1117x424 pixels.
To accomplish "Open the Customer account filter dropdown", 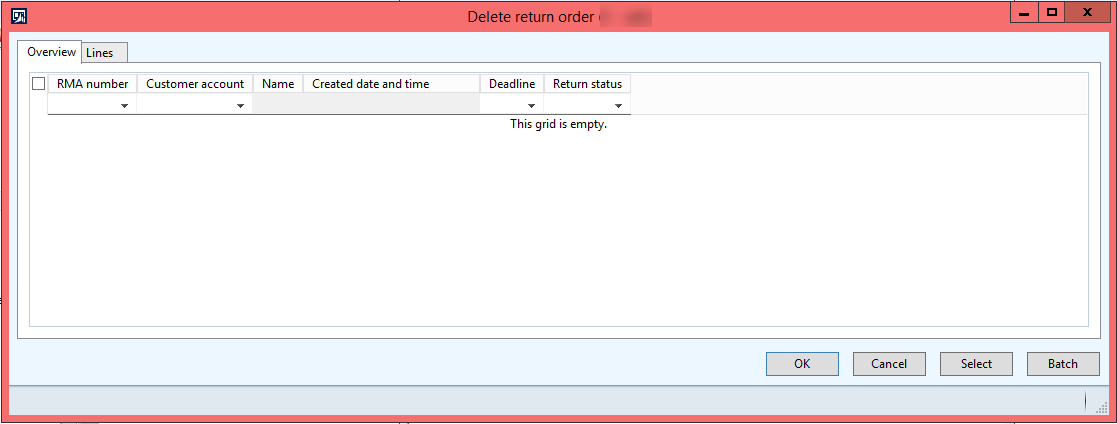I will [x=241, y=105].
